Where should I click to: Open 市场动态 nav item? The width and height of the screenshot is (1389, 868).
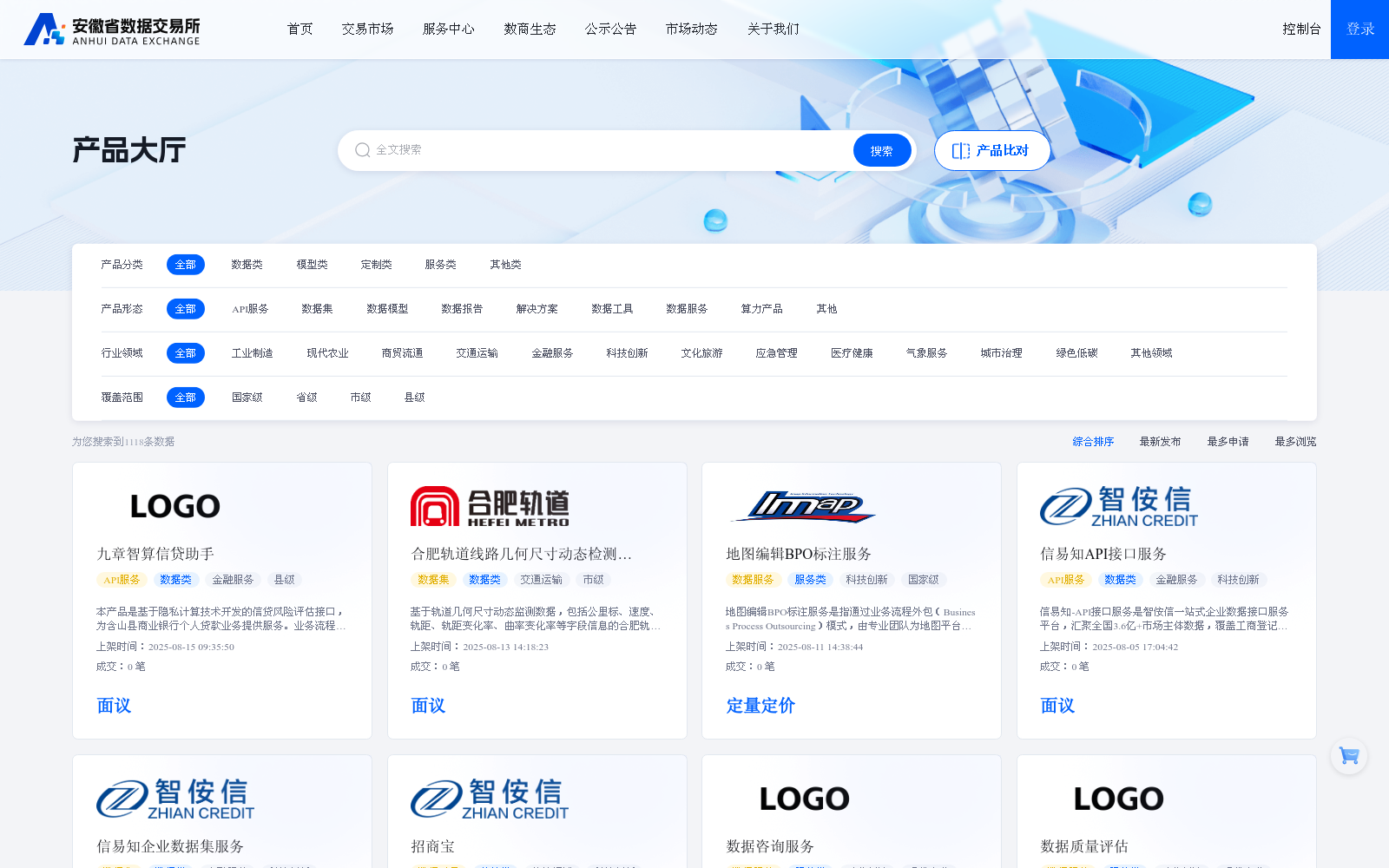tap(692, 29)
